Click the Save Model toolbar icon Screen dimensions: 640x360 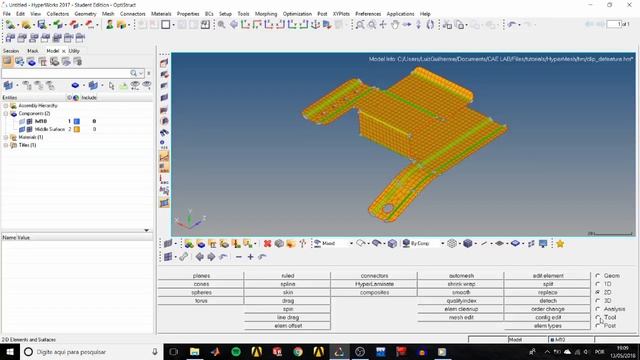tap(42, 25)
